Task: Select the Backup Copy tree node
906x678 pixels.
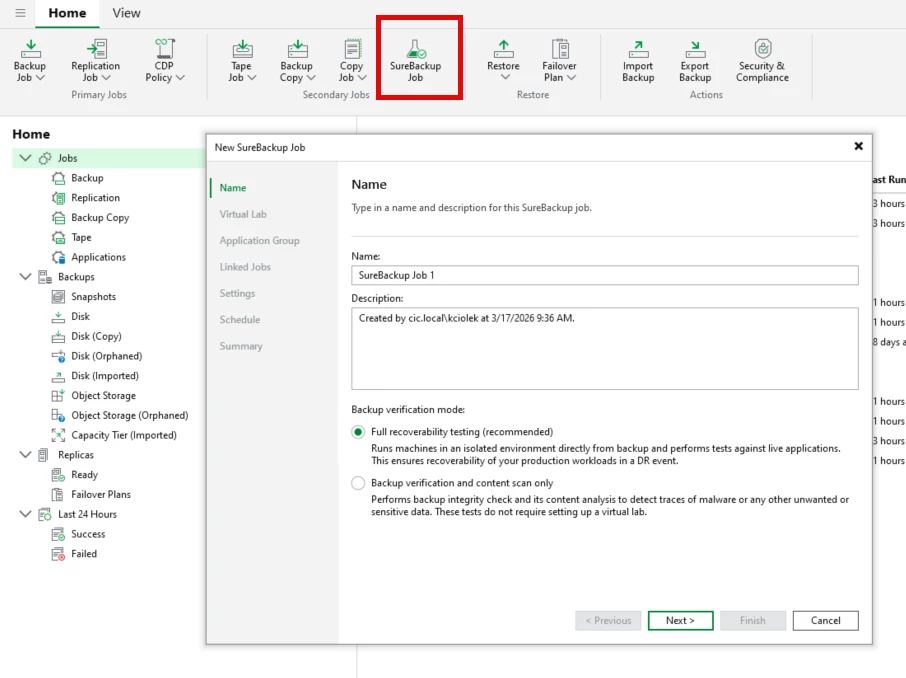Action: coord(100,217)
